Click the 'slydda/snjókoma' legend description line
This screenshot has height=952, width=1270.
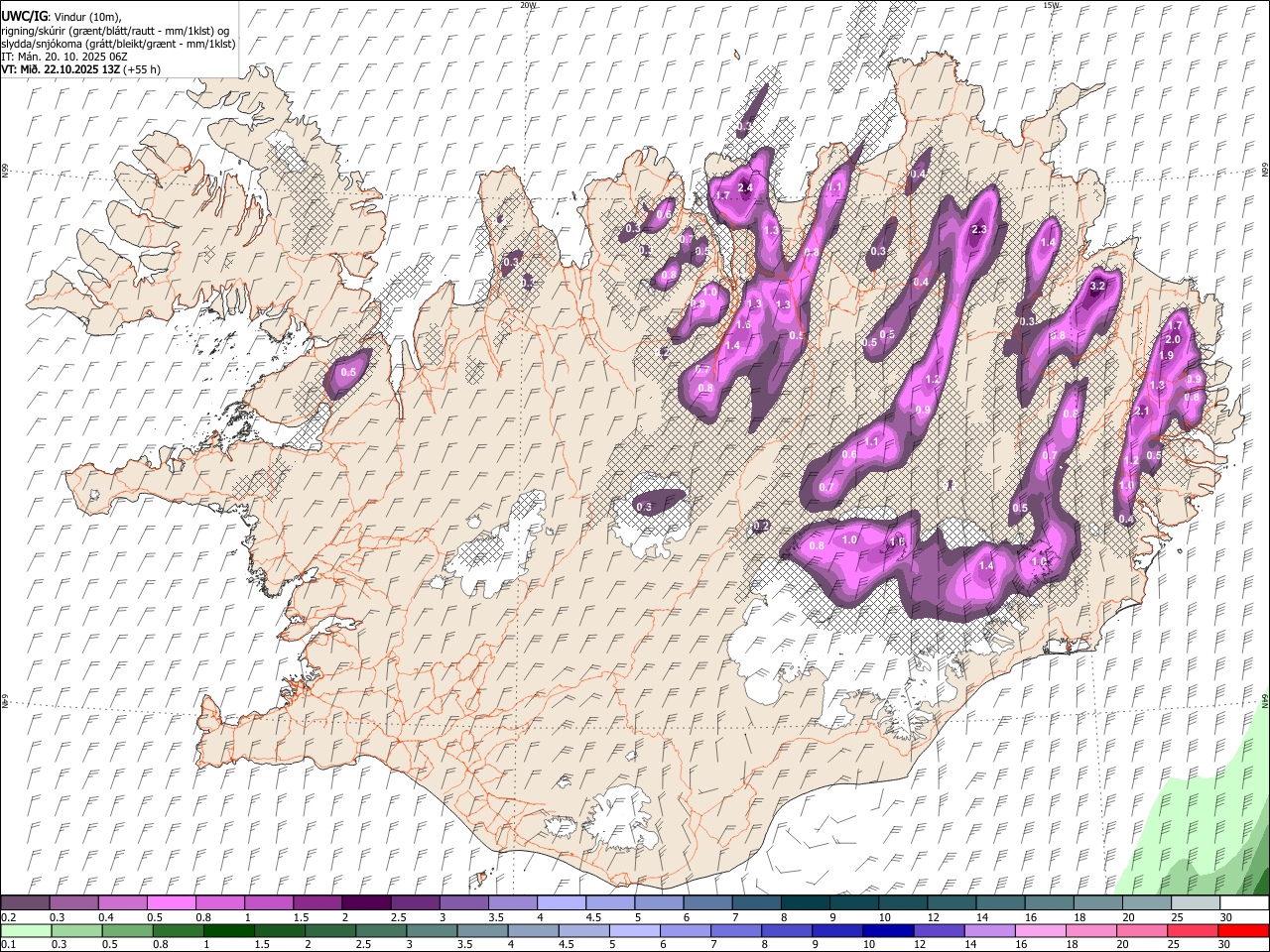[118, 44]
